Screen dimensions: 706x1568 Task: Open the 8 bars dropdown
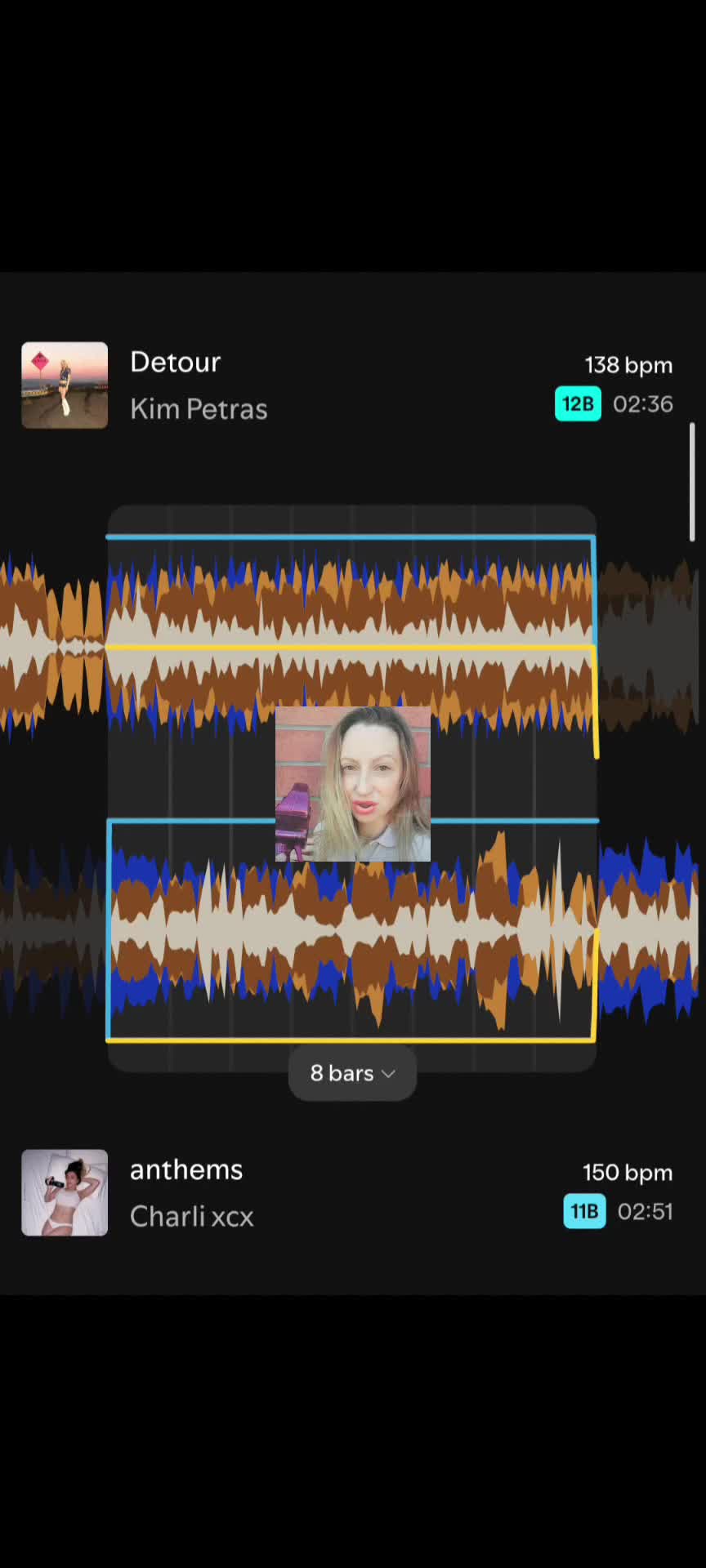[x=353, y=1072]
